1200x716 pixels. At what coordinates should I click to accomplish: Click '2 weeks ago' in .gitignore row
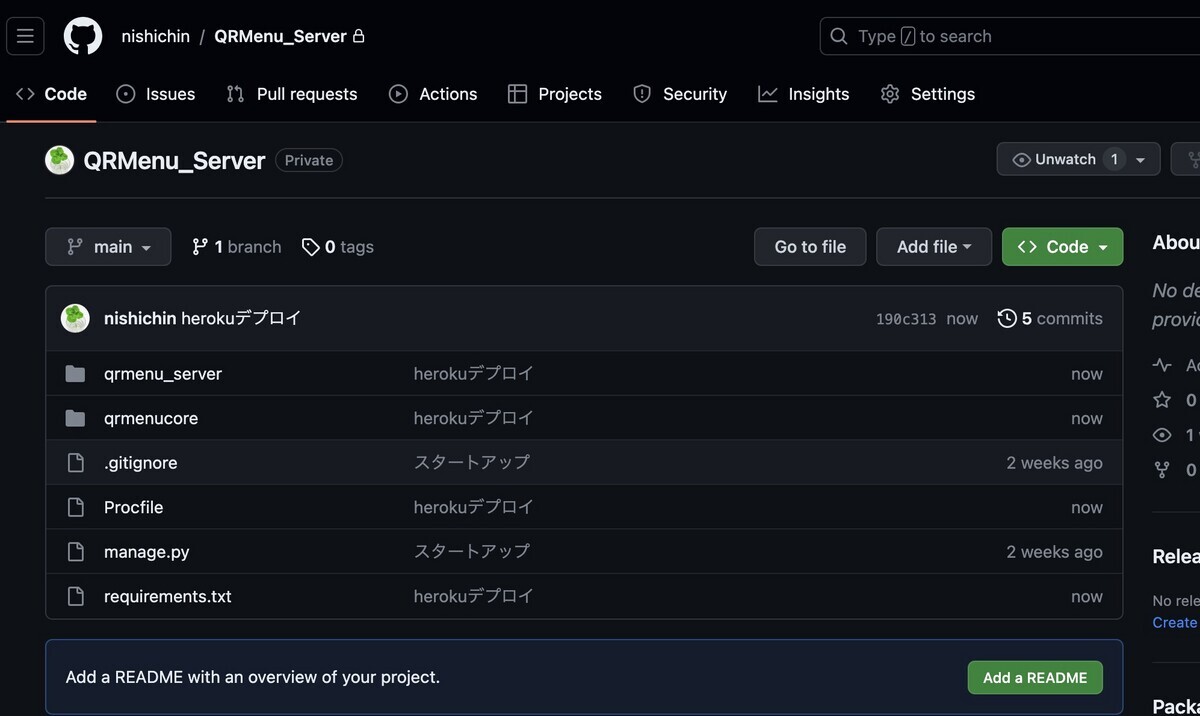point(1055,463)
